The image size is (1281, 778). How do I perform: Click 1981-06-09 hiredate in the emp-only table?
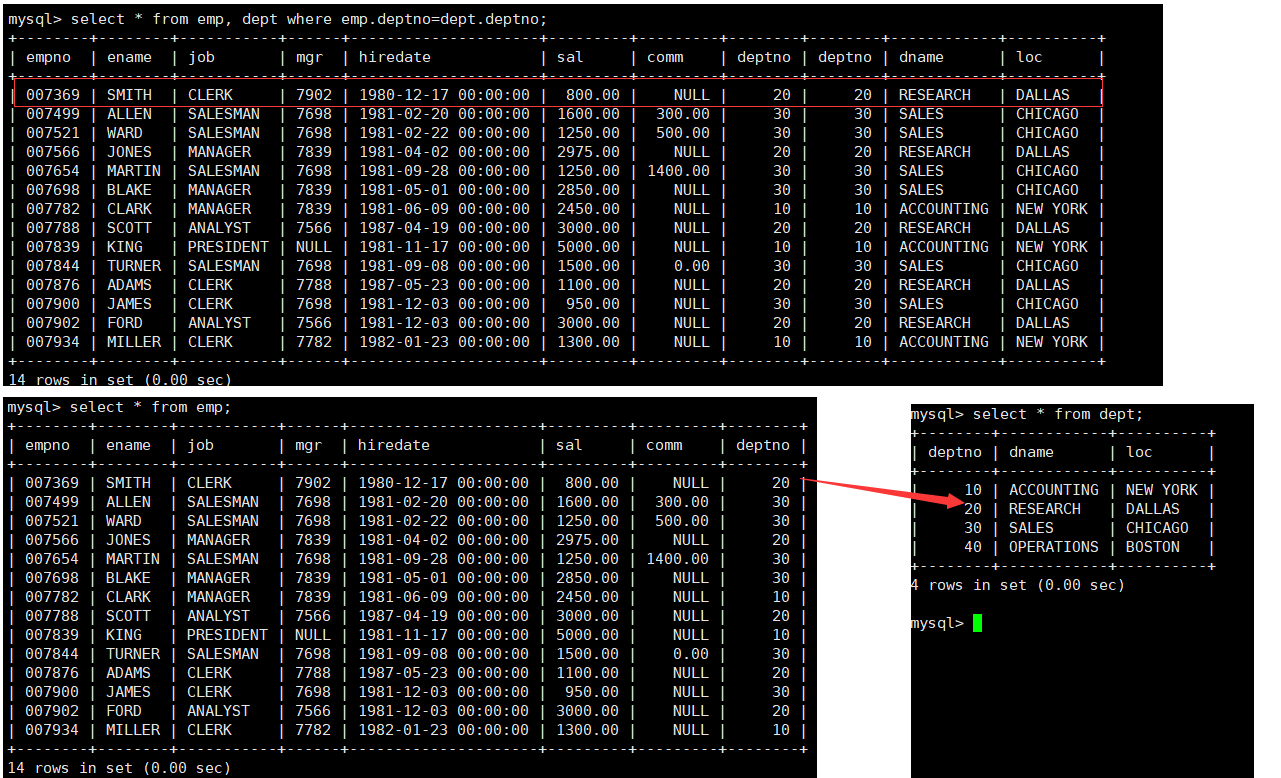tap(402, 597)
